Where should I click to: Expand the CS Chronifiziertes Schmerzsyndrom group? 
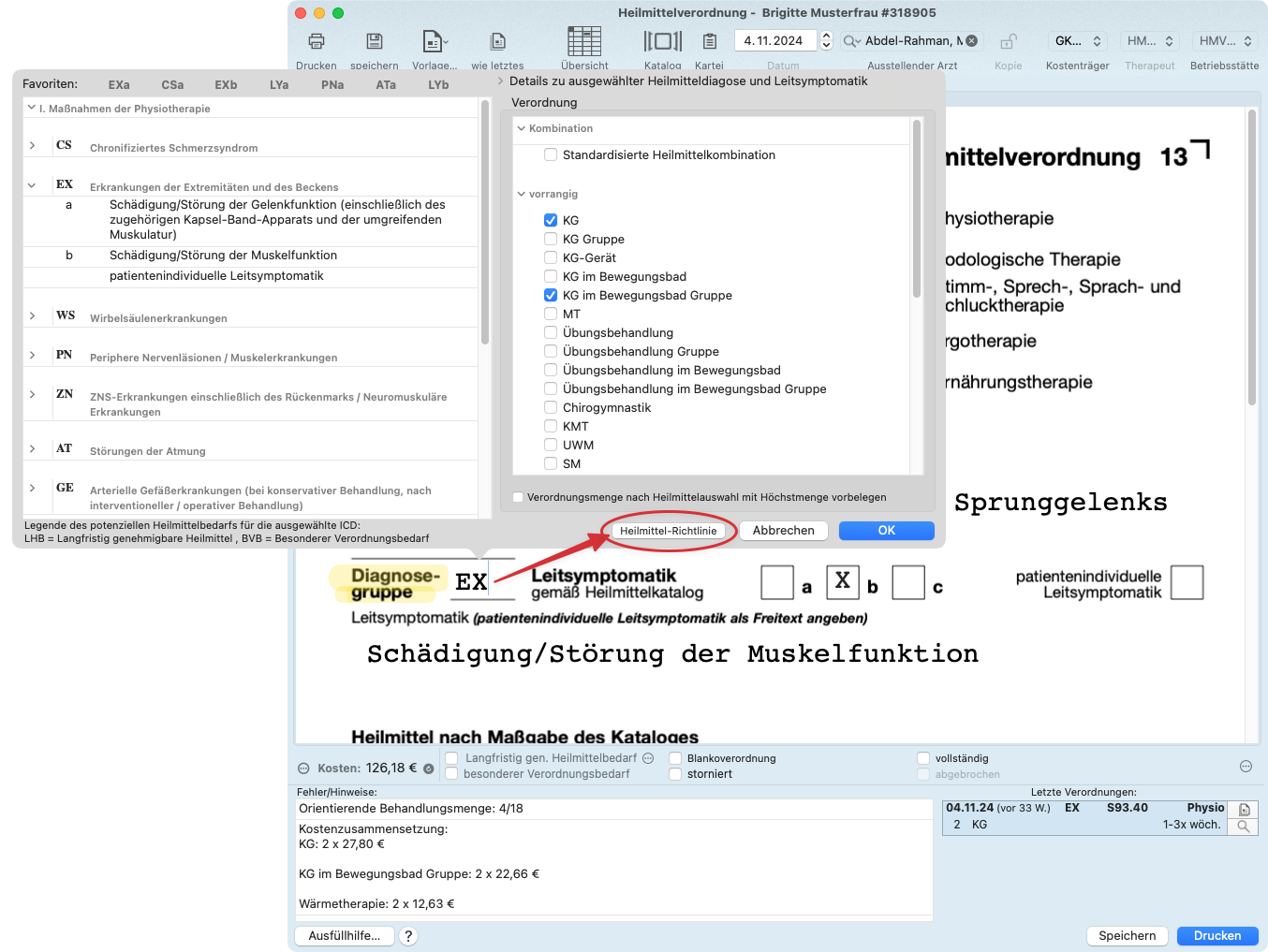(x=32, y=145)
